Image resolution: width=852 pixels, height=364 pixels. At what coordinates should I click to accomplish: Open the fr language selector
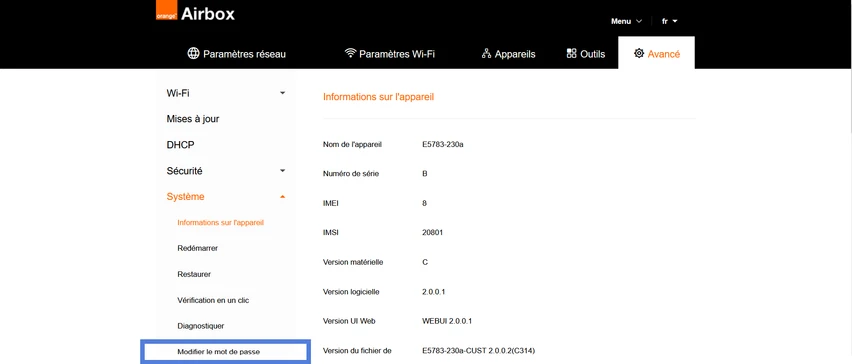point(669,21)
